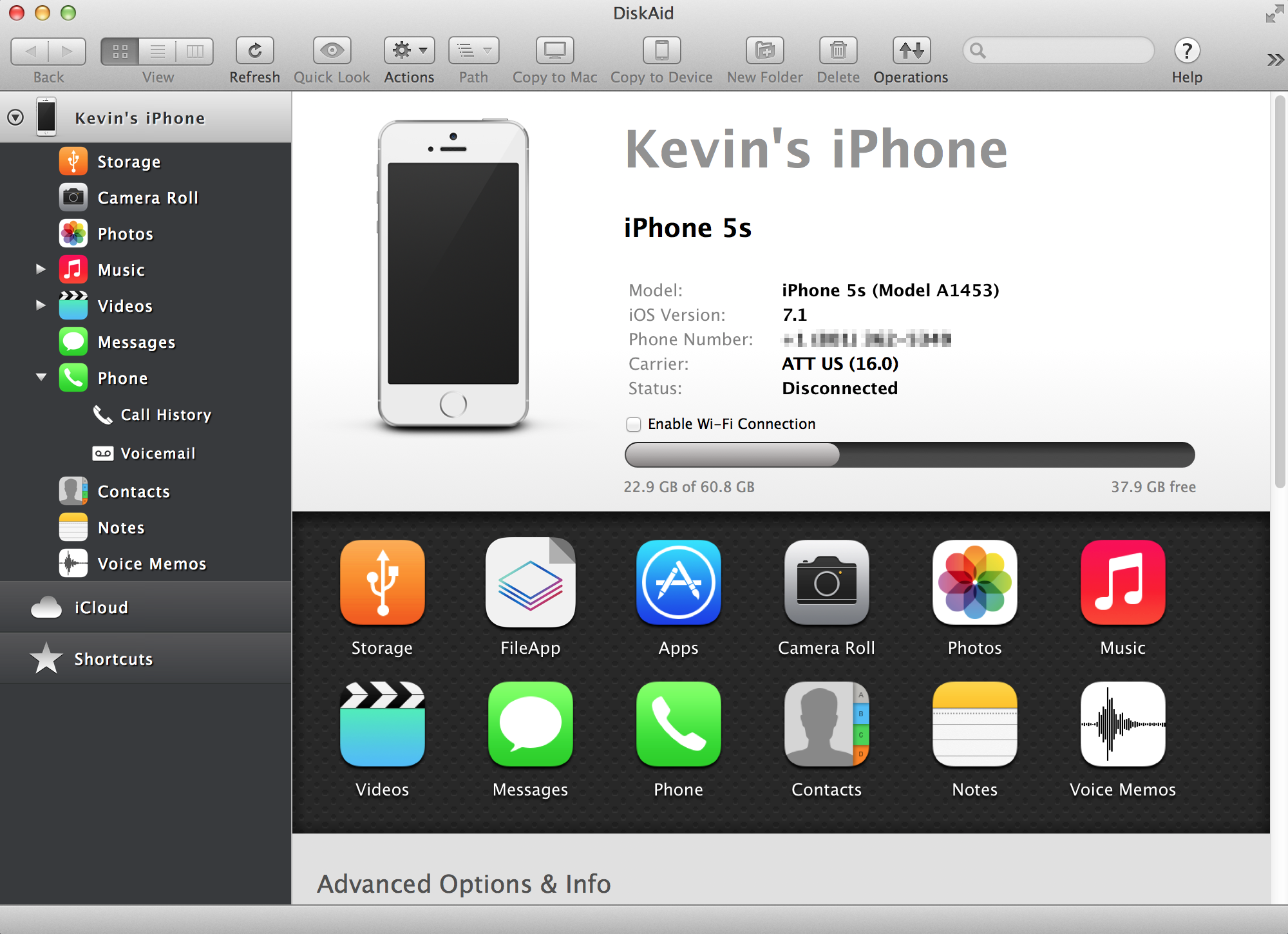Click the vertical scrollbar of main pane

1280,291
